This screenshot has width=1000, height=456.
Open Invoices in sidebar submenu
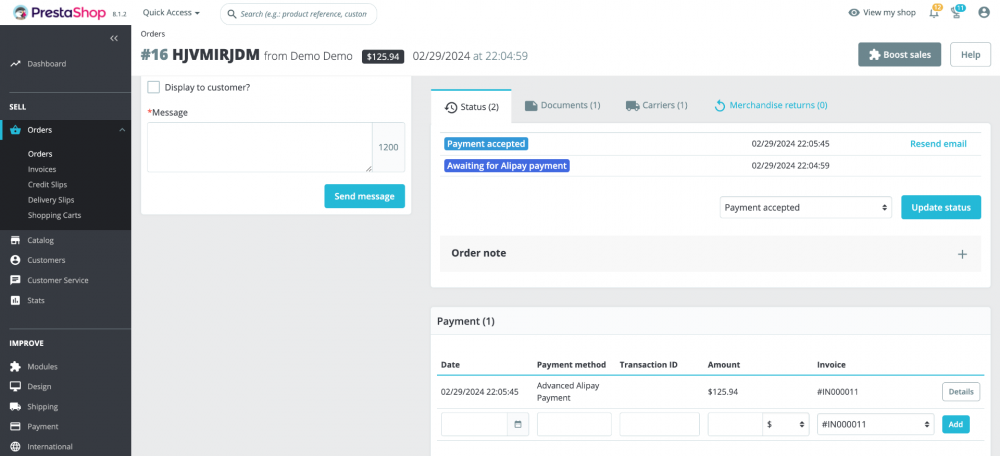(x=42, y=170)
